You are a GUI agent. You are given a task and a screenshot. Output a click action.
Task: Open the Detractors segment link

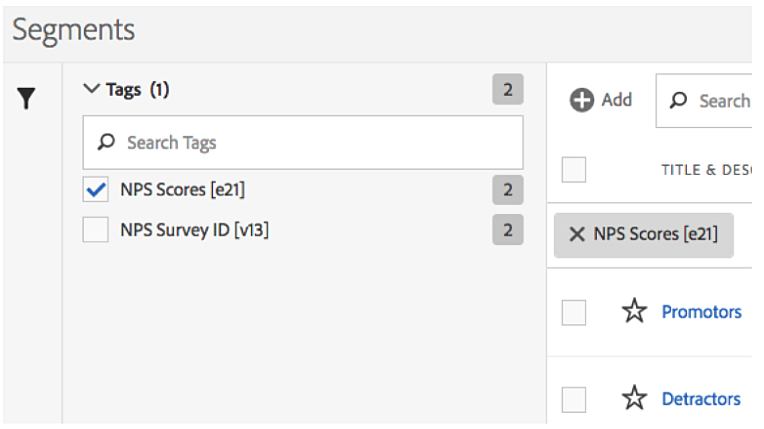(701, 399)
